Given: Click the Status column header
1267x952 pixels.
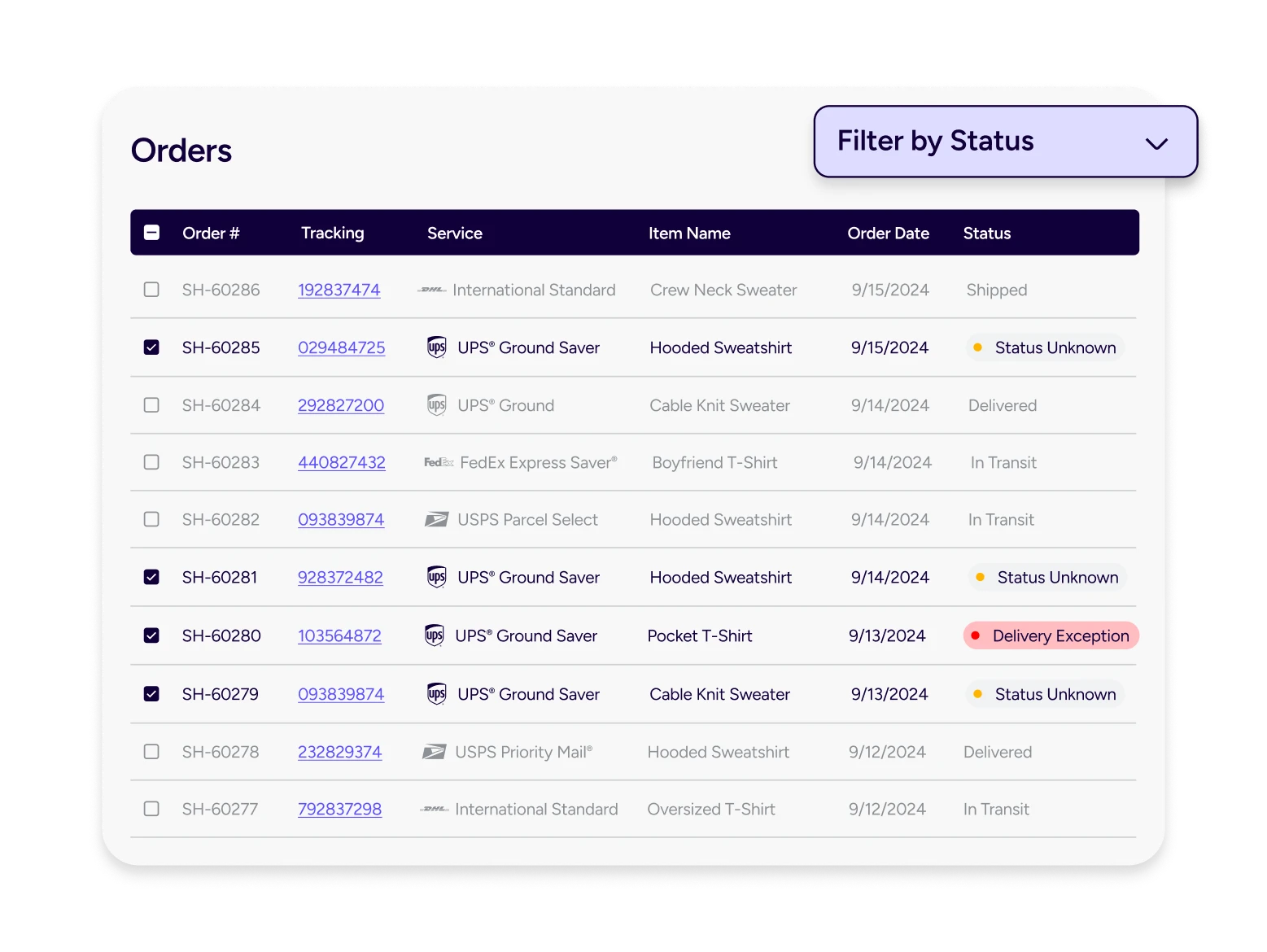Looking at the screenshot, I should click(x=986, y=233).
